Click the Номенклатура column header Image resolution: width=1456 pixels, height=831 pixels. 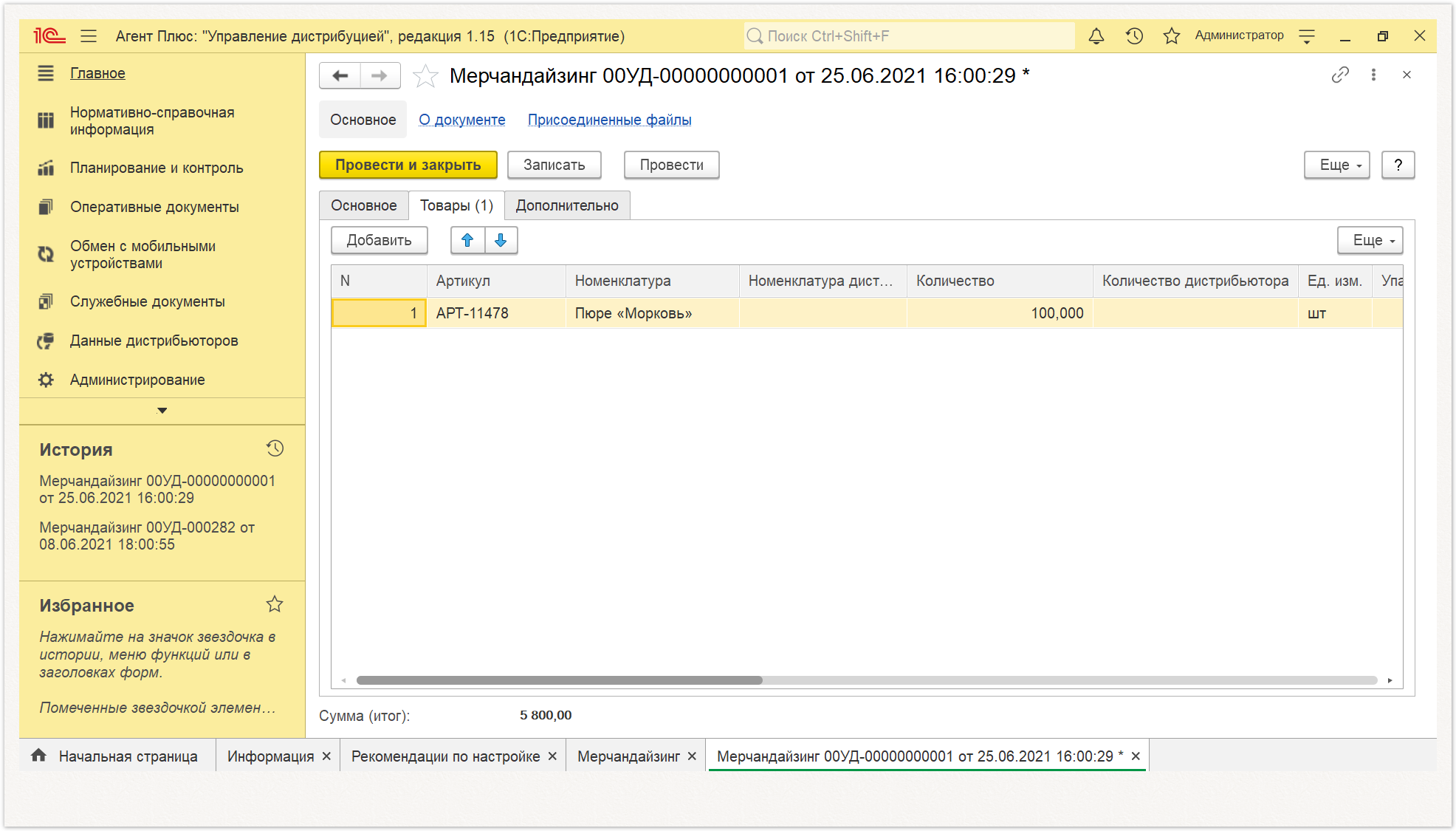click(653, 281)
